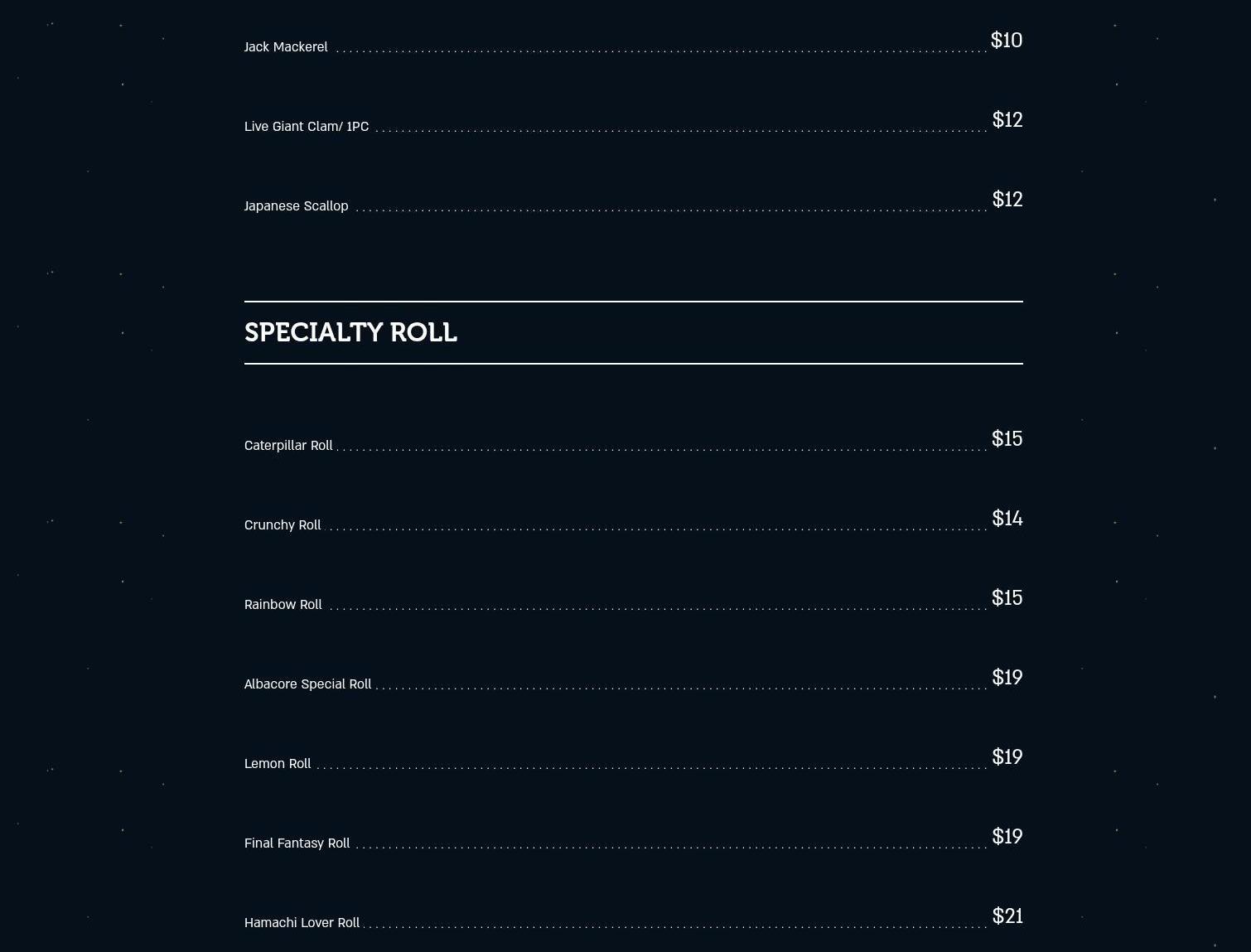Click the Japanese Scallop item name
This screenshot has height=952, width=1251.
click(296, 206)
